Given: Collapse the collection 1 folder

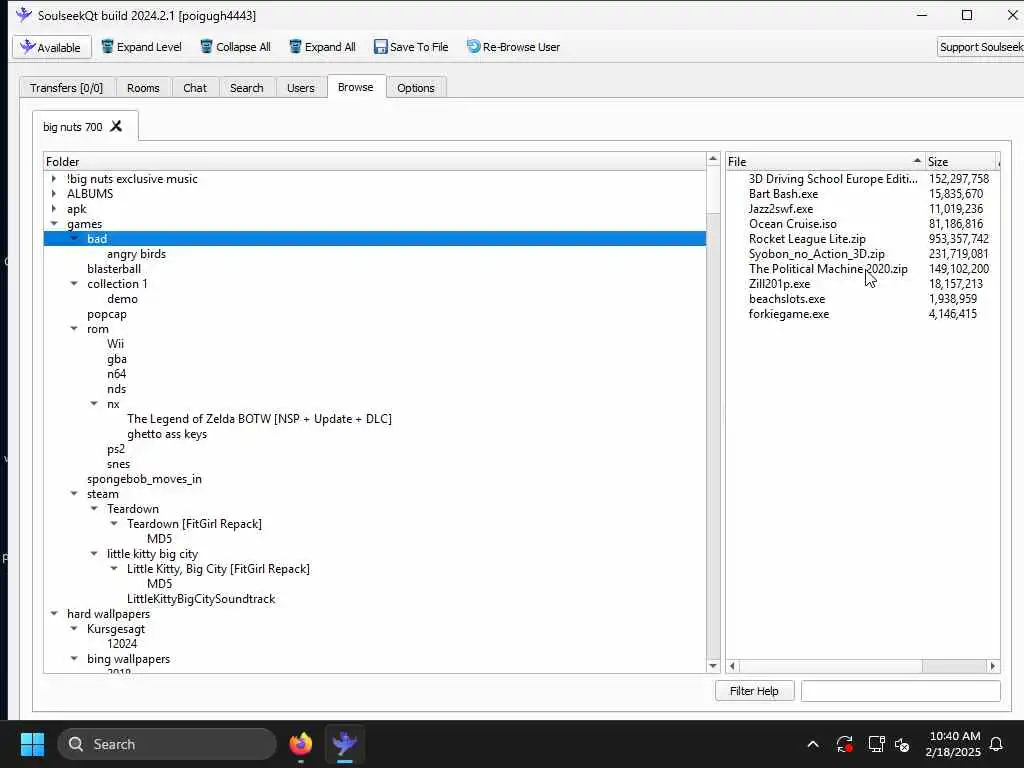Looking at the screenshot, I should click(x=74, y=283).
